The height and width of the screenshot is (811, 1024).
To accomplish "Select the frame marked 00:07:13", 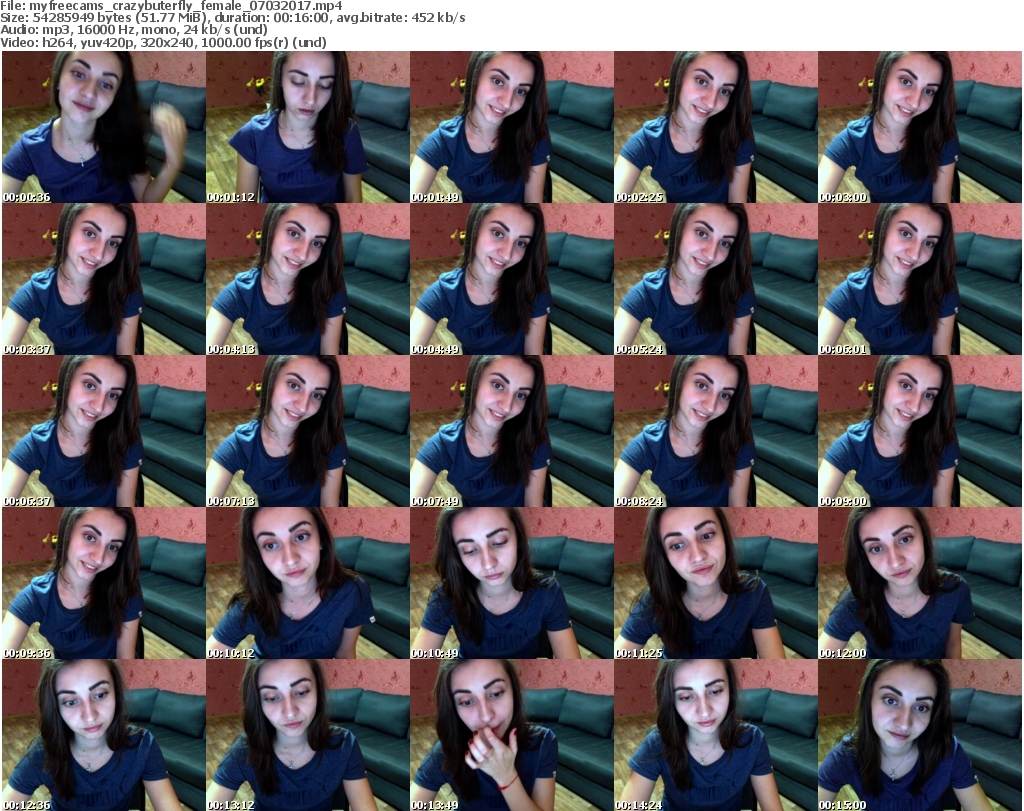I will pos(308,431).
